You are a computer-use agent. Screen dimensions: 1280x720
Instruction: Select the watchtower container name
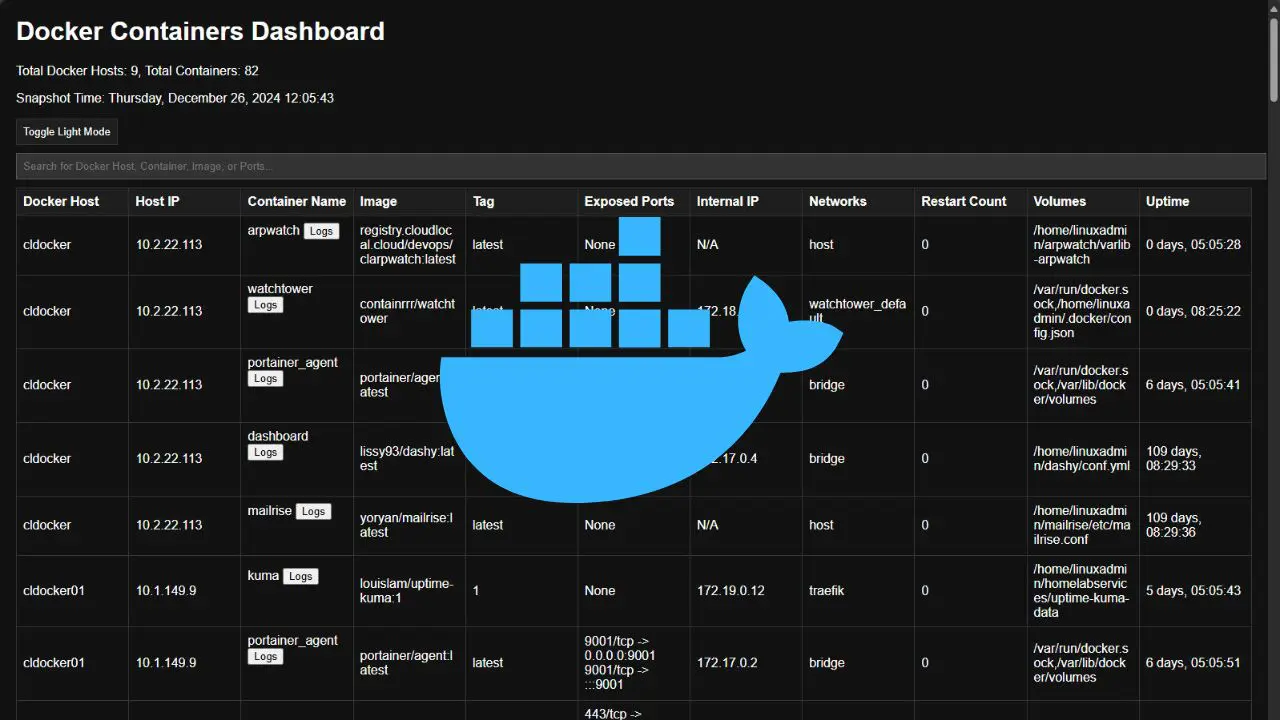[280, 288]
